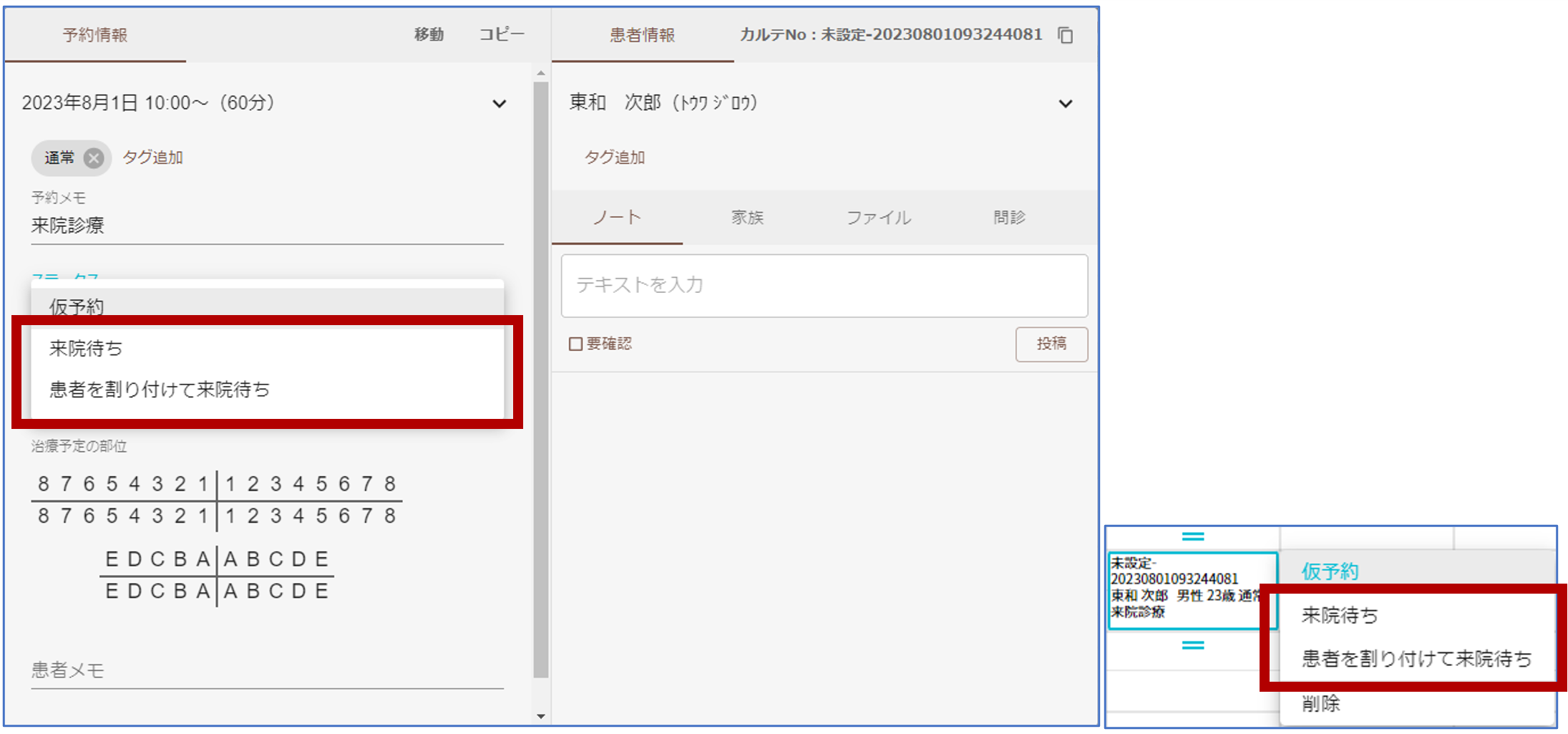Switch to the 家族 tab
The width and height of the screenshot is (1568, 734).
click(x=747, y=218)
